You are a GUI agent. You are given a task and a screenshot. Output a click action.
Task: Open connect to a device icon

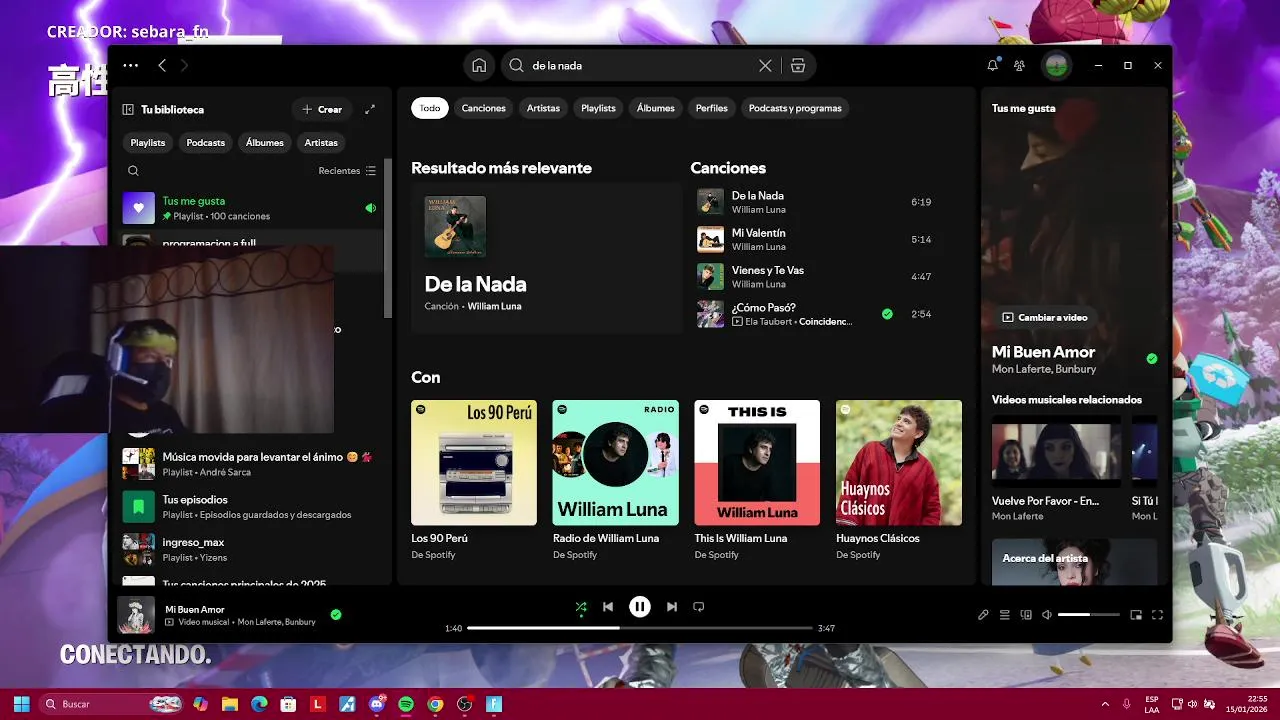coord(1026,615)
